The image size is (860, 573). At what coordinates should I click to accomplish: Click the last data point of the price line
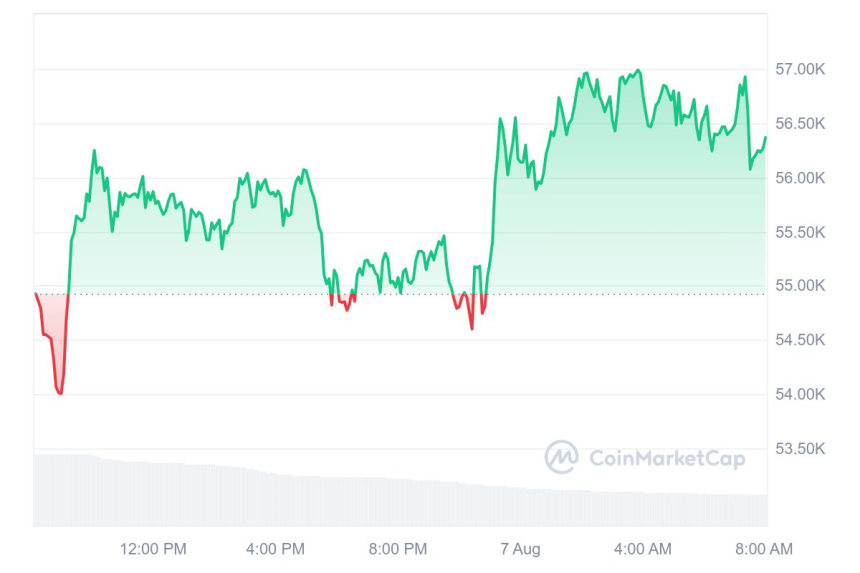click(x=766, y=137)
